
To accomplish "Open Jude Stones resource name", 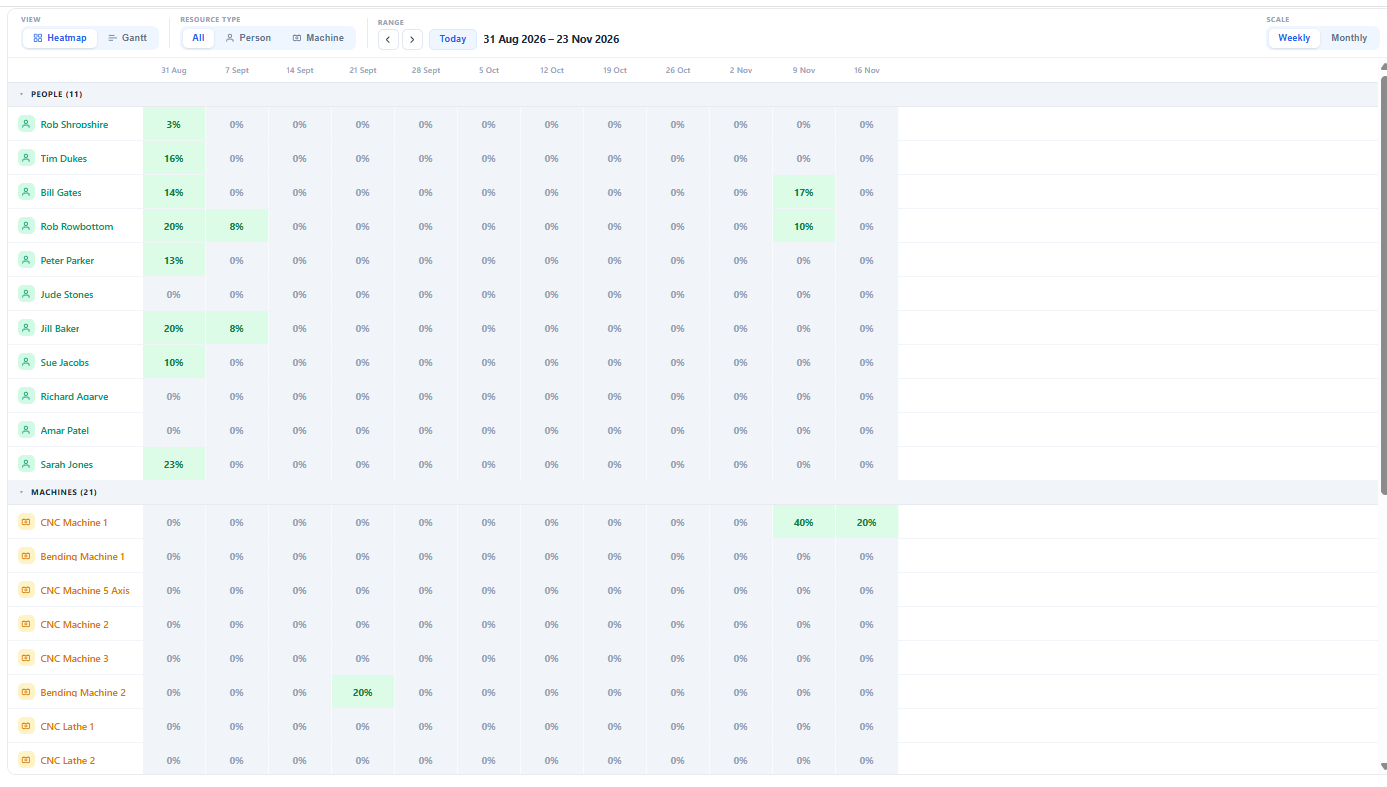I will coord(67,294).
